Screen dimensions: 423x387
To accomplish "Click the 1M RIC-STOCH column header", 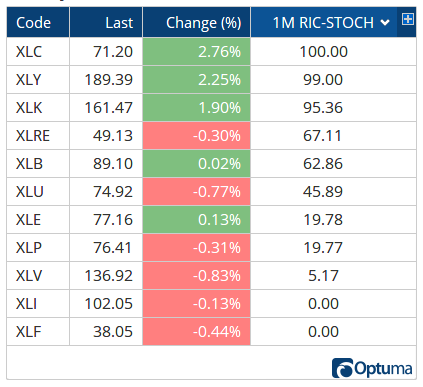I will coord(324,22).
